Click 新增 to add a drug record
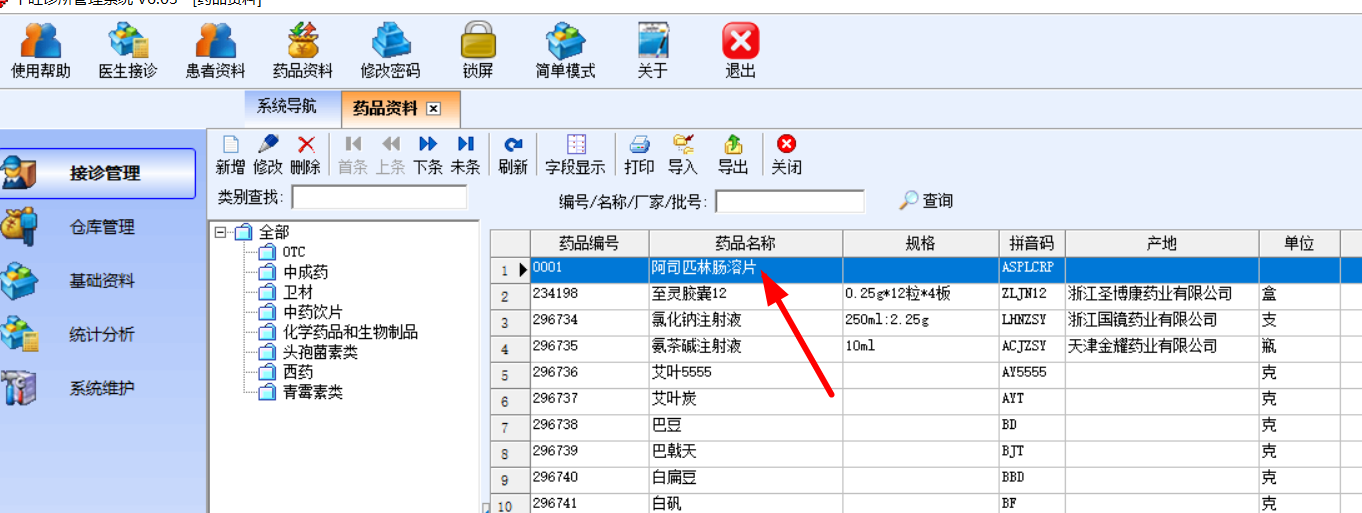Image resolution: width=1362 pixels, height=513 pixels. (230, 156)
